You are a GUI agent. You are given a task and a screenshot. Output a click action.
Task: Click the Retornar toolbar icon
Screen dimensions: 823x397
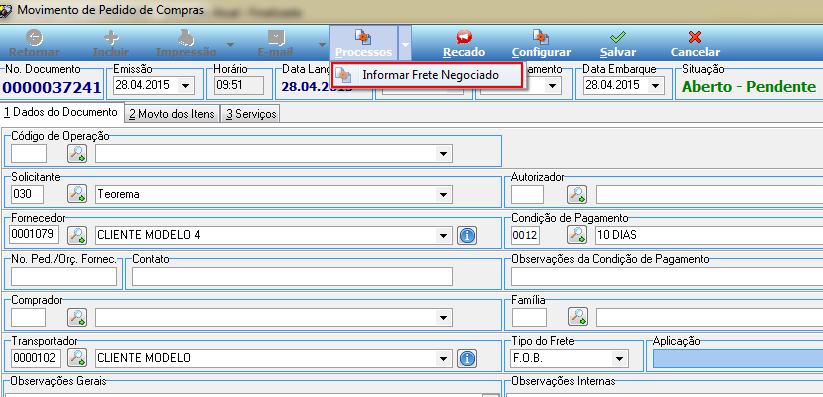(x=35, y=37)
